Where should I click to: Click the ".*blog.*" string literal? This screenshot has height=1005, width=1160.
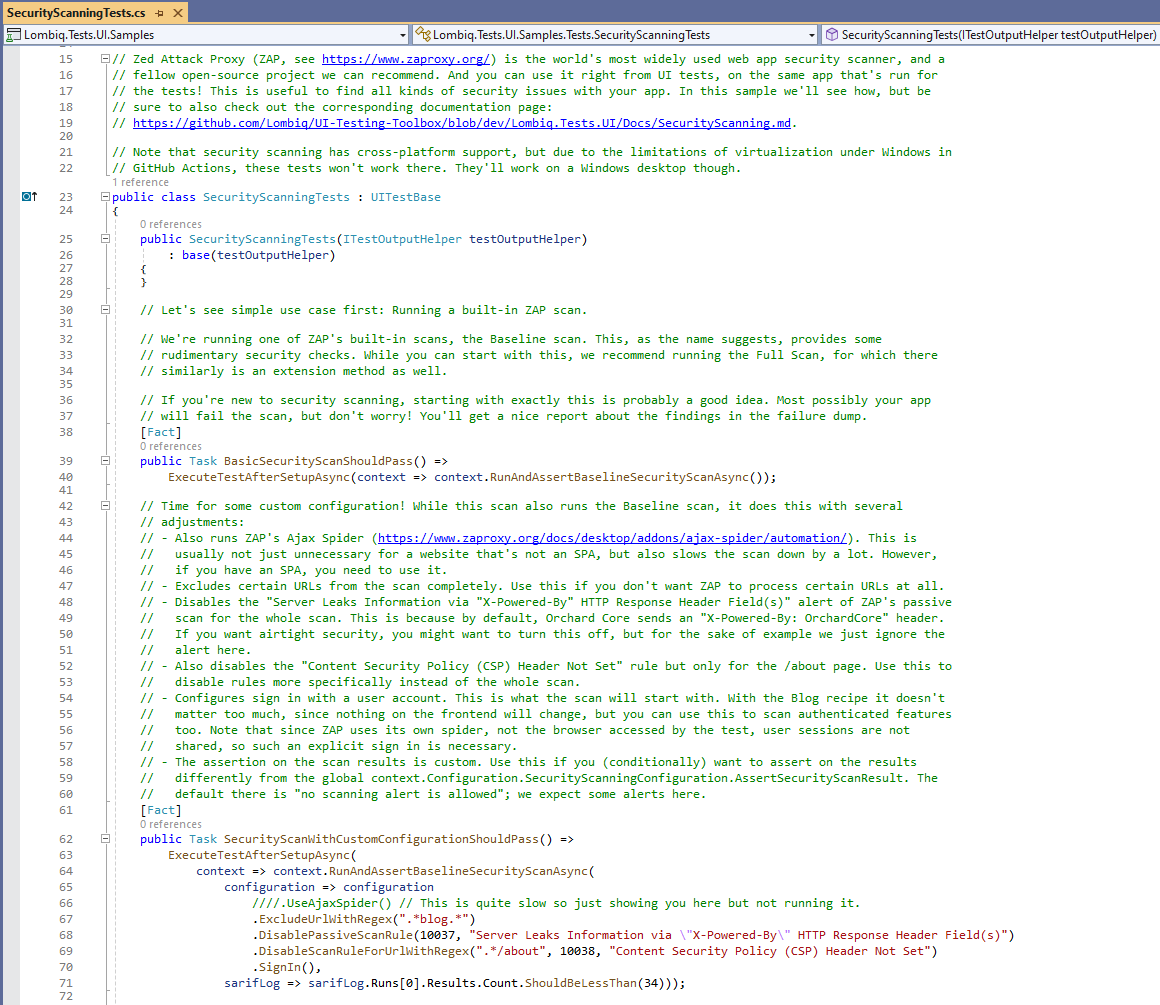pos(434,919)
